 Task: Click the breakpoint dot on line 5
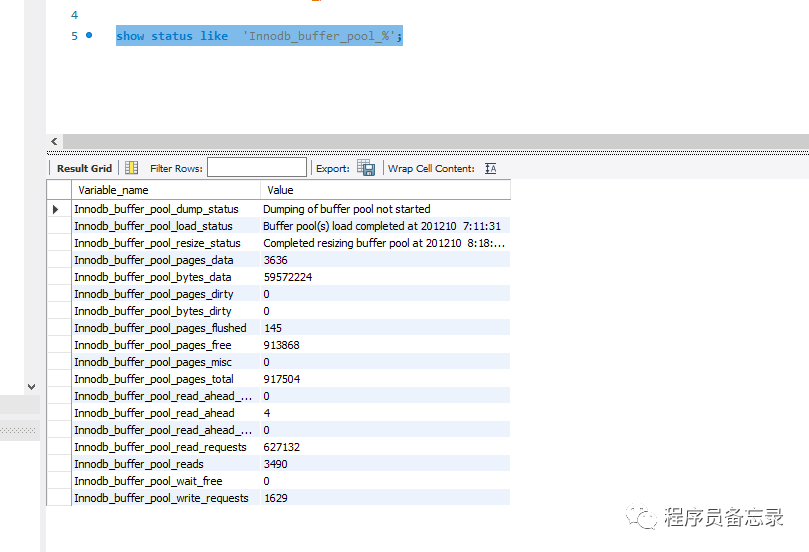[89, 35]
